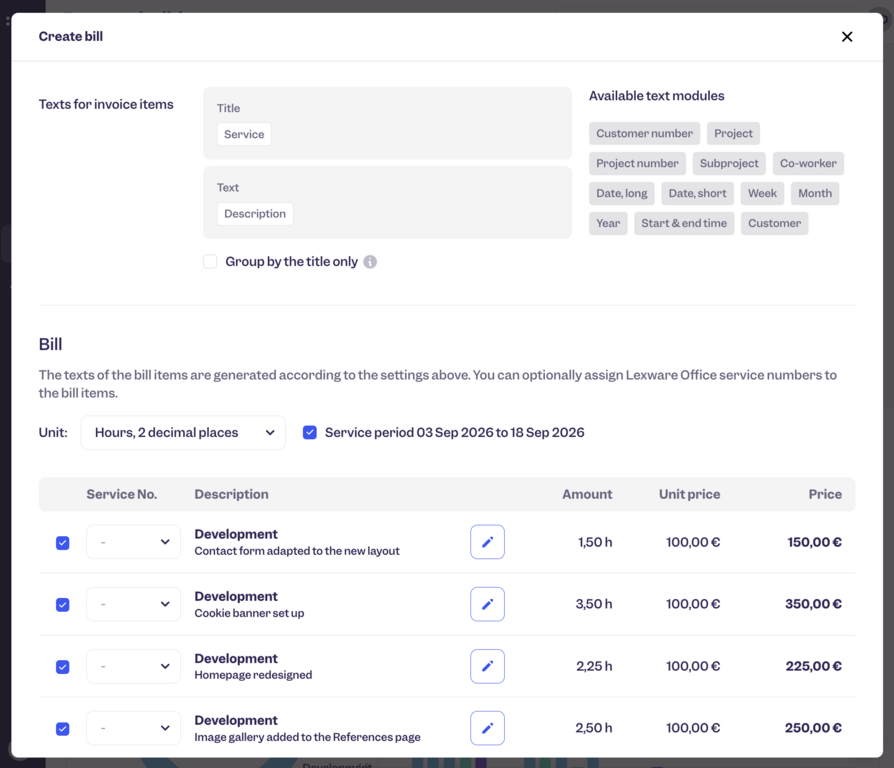Click the 3,50 h amount value
The height and width of the screenshot is (768, 894).
[594, 604]
